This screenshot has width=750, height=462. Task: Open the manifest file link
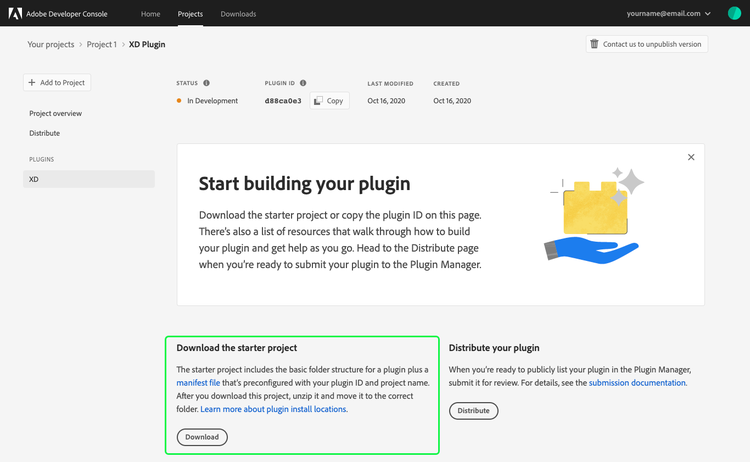coord(198,383)
